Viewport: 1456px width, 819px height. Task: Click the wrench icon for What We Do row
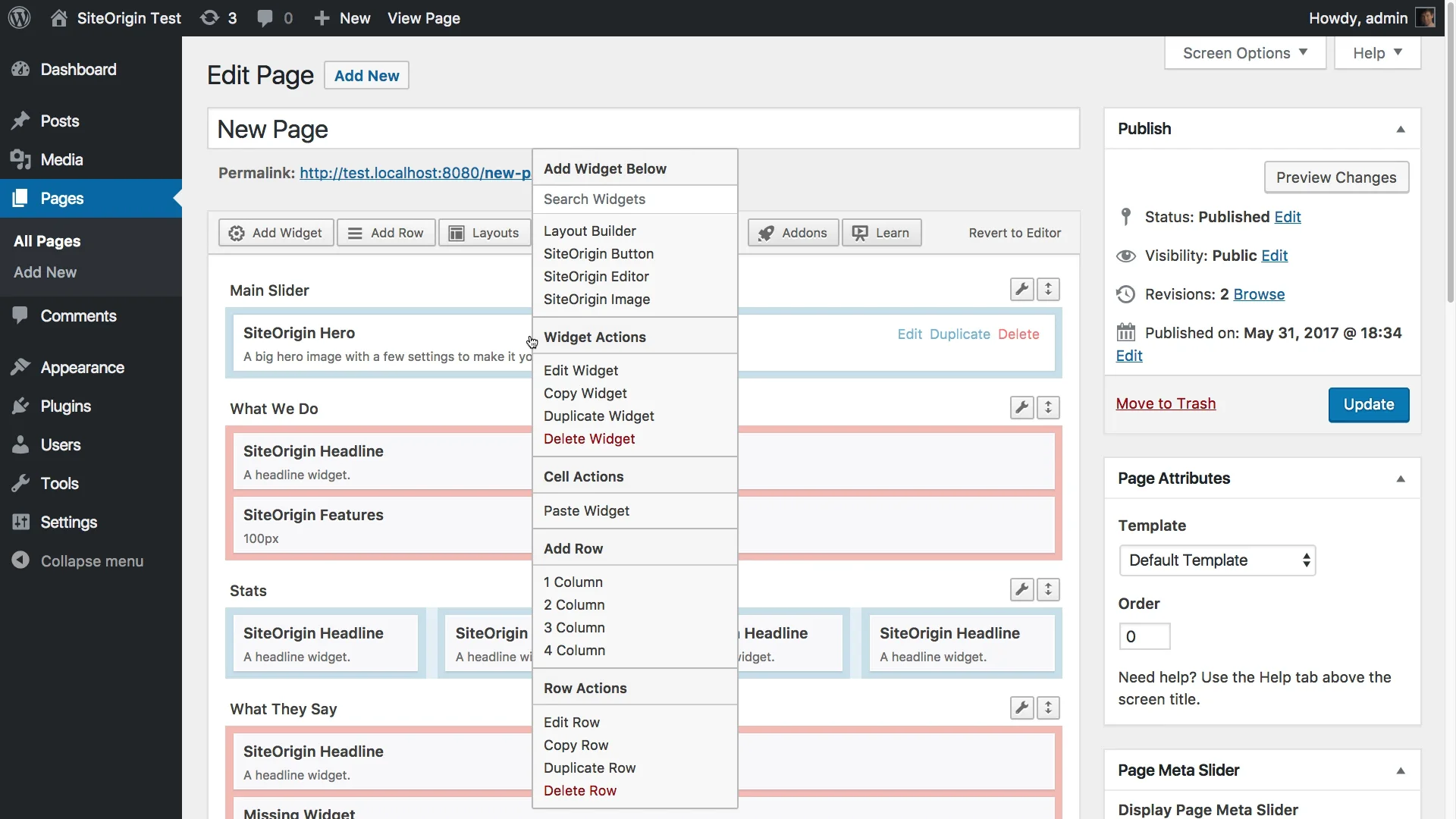click(x=1022, y=407)
